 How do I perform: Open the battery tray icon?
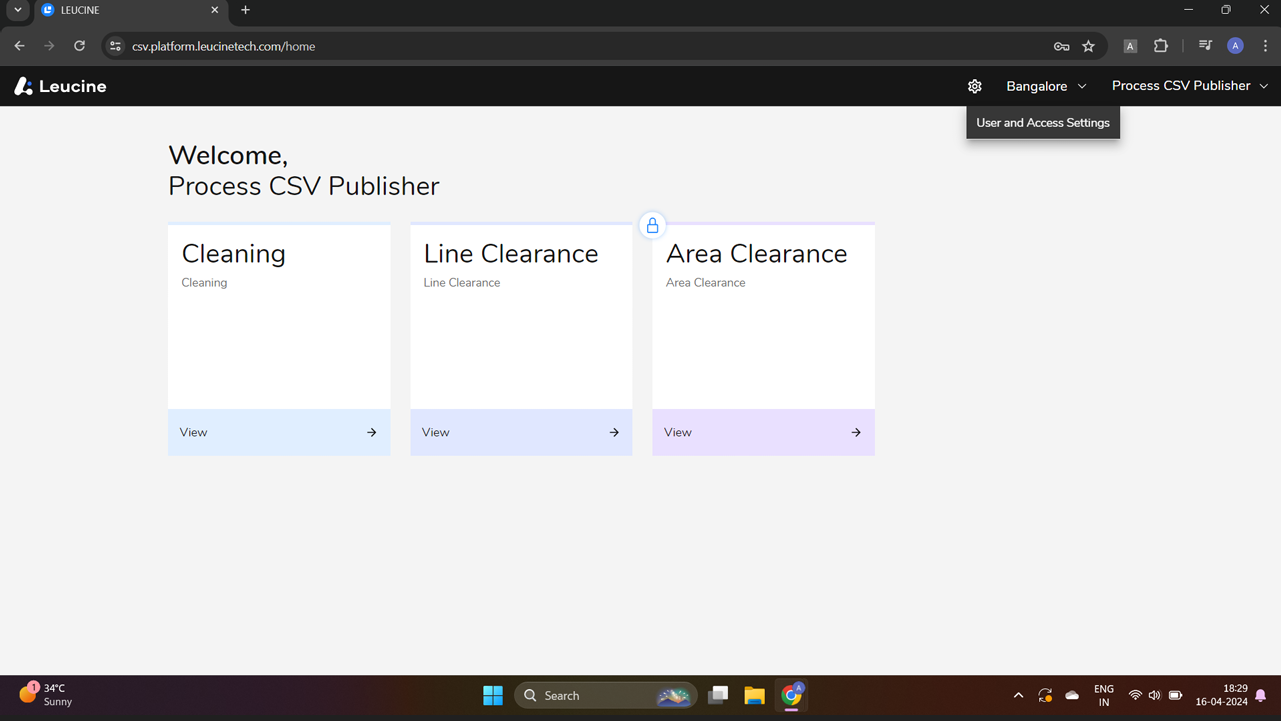pos(1176,695)
